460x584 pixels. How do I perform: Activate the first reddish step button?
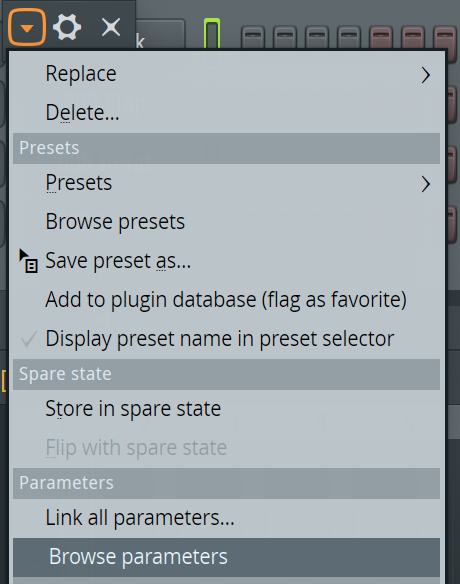coord(381,37)
